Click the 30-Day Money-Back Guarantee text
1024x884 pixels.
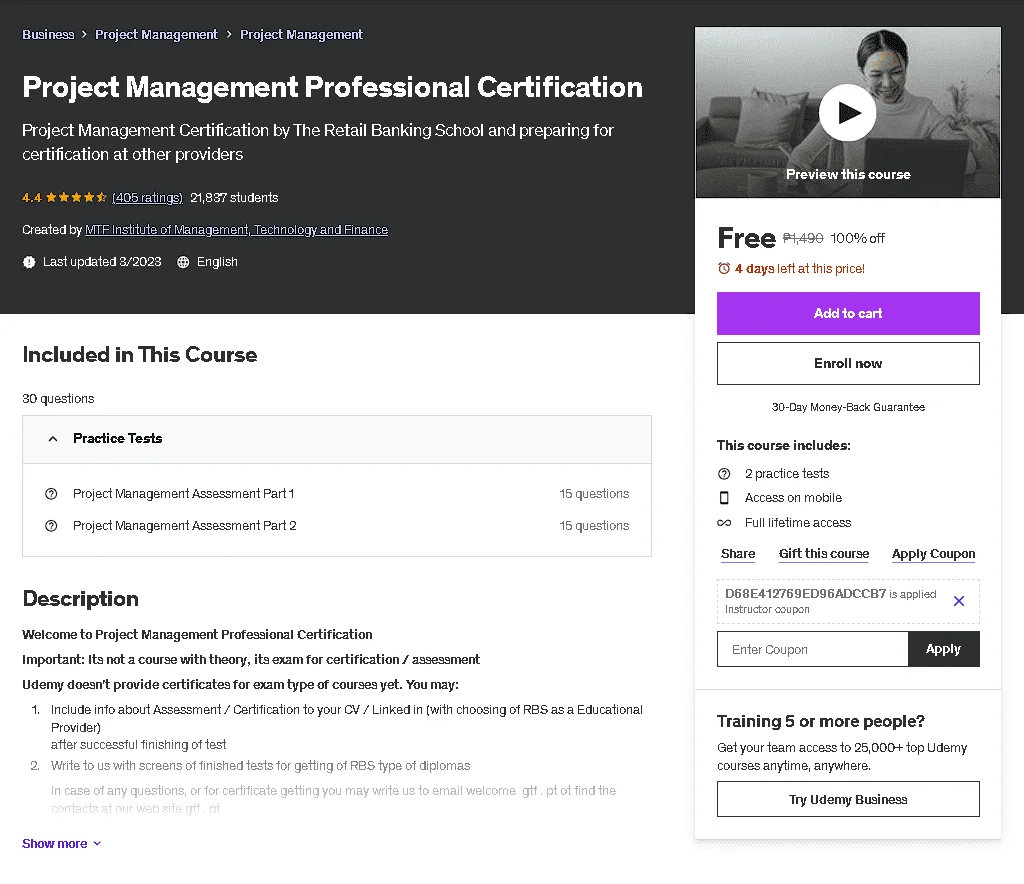[x=848, y=407]
